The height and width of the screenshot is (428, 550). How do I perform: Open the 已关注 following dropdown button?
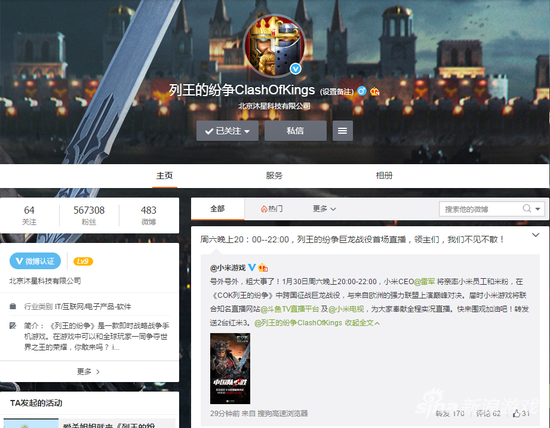click(x=227, y=131)
